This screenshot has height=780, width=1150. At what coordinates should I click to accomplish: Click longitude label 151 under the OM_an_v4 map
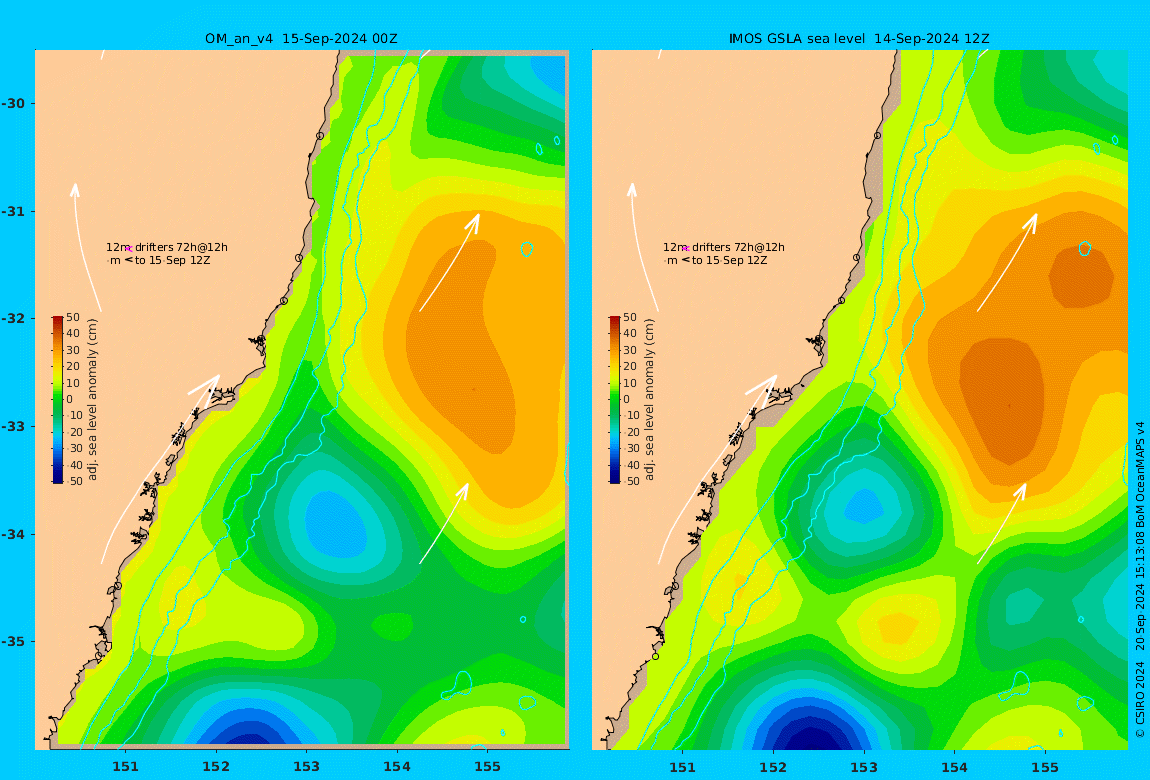tap(125, 767)
